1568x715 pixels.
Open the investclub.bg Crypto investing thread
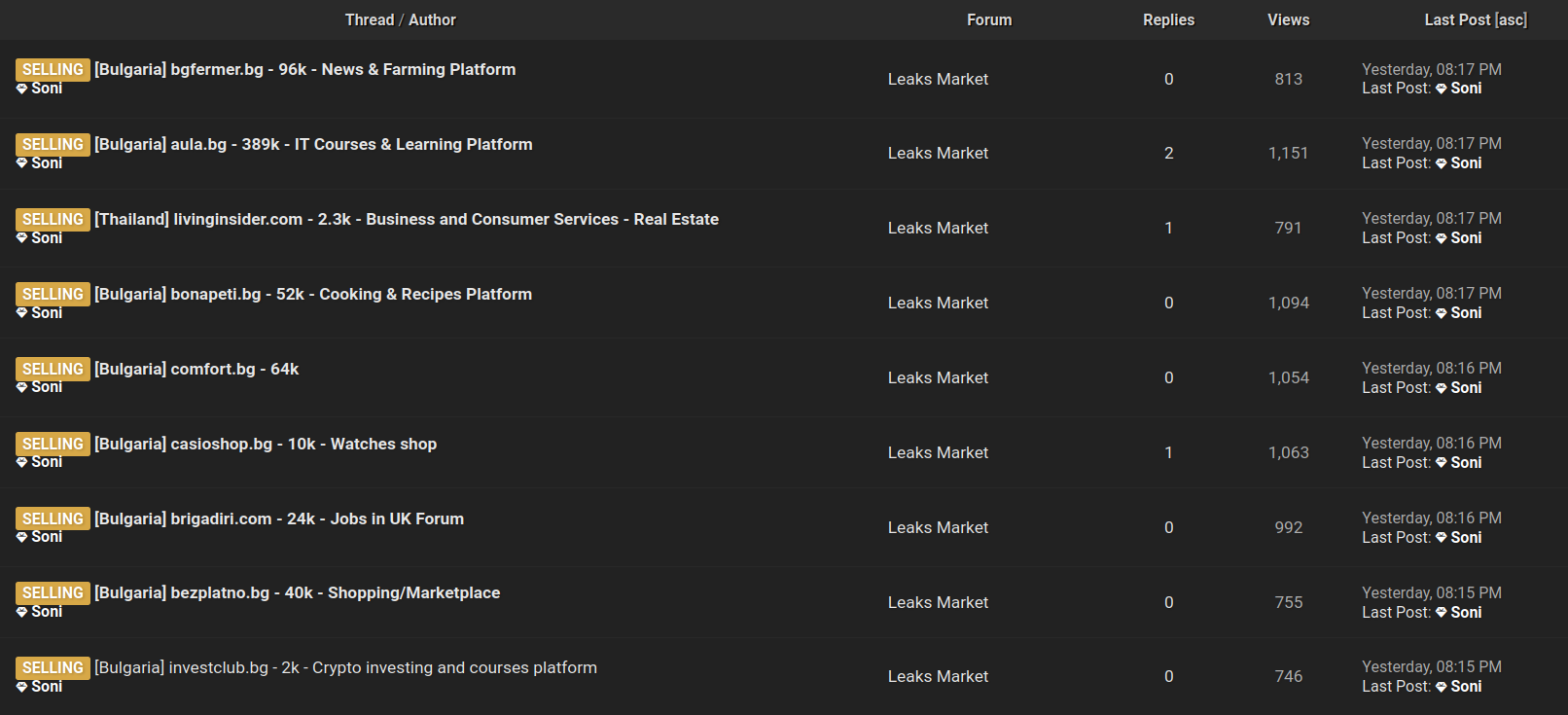(345, 667)
